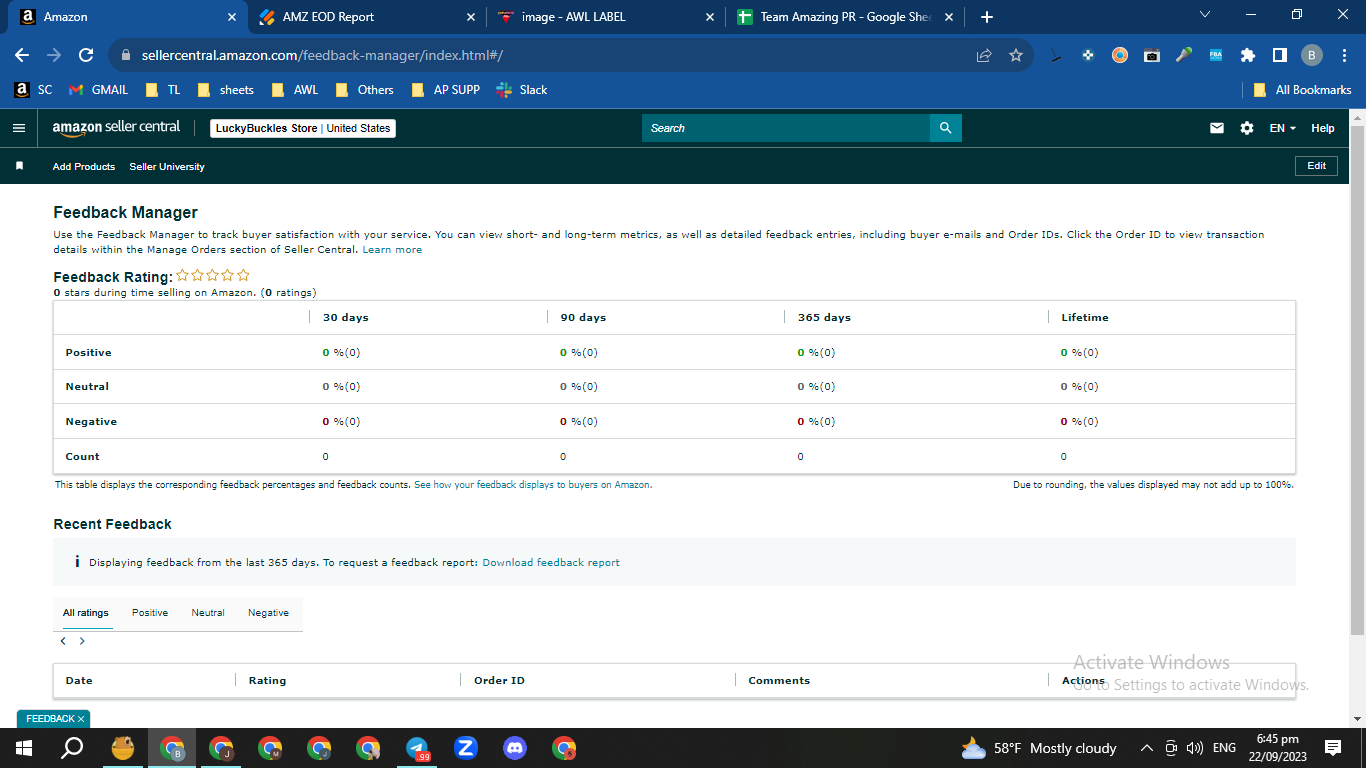Go to previous feedback page arrow
1366x768 pixels.
click(x=63, y=641)
